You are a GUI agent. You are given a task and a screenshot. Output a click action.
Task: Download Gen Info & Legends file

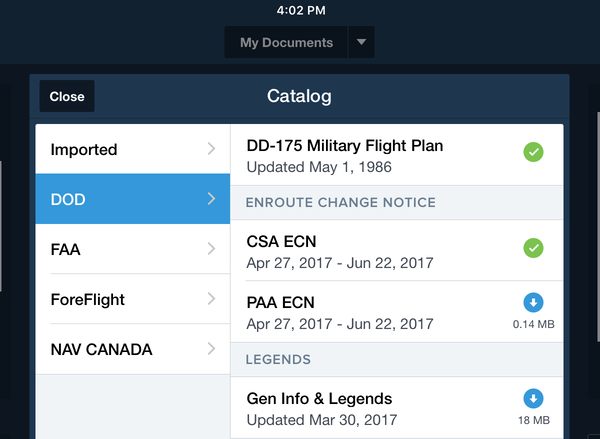[533, 398]
